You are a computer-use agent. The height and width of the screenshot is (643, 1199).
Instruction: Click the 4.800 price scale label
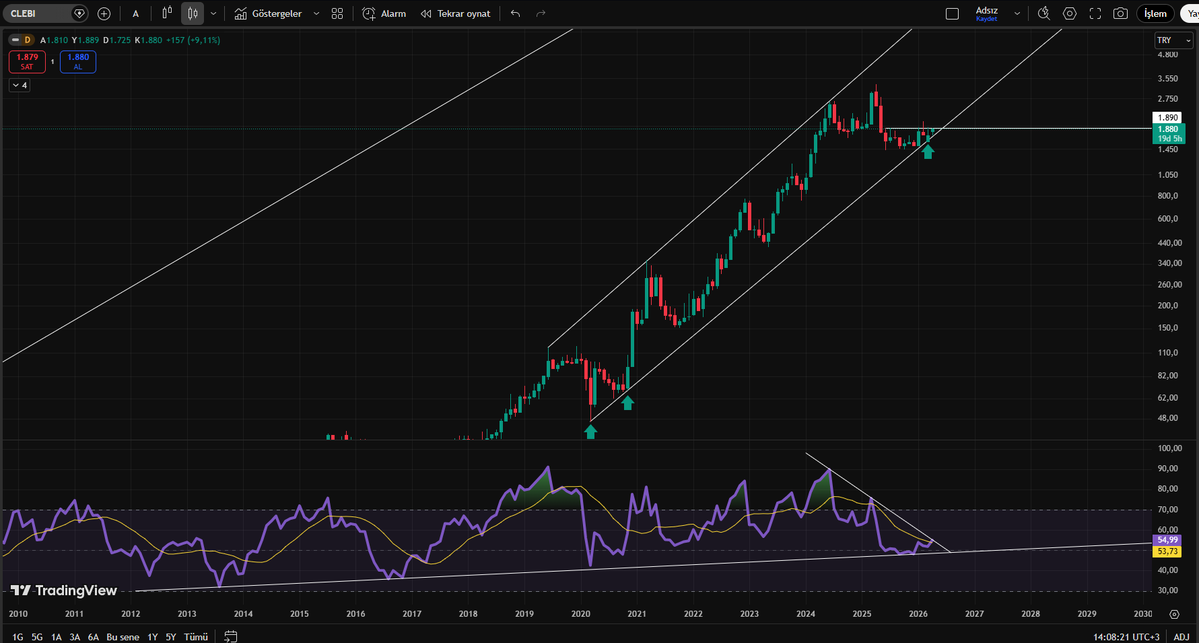1168,55
